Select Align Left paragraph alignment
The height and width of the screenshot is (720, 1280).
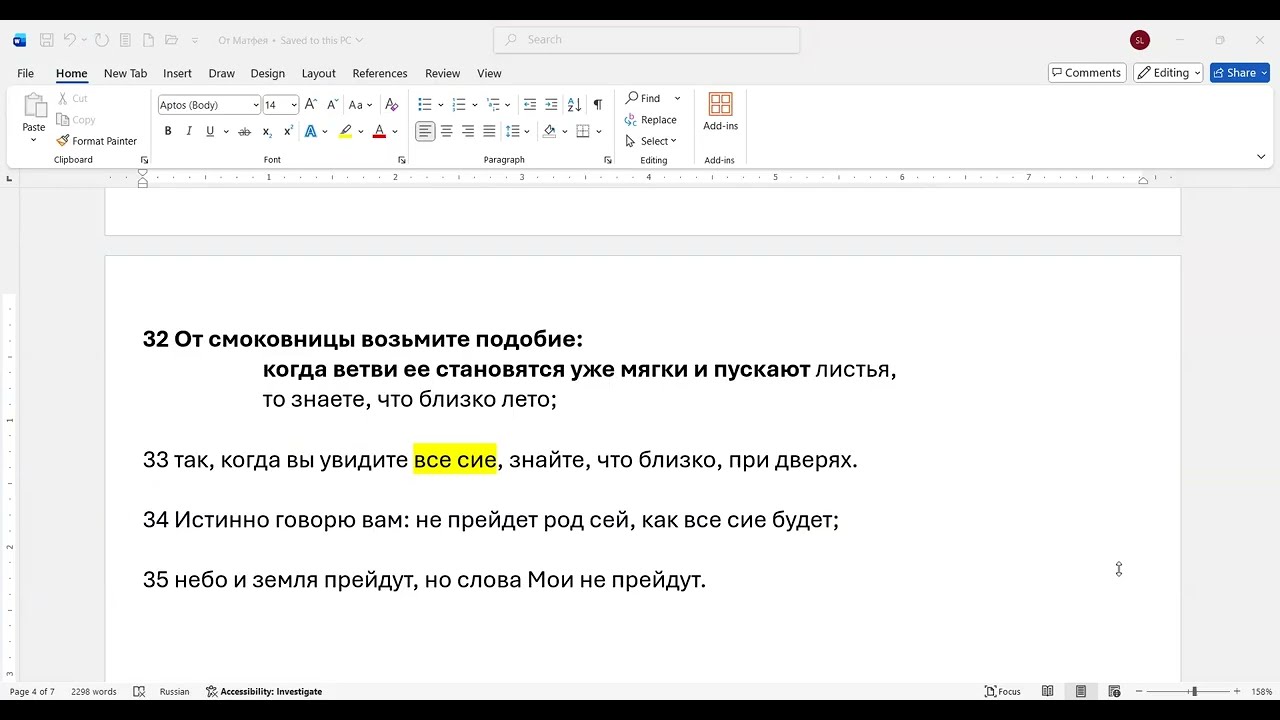[425, 131]
